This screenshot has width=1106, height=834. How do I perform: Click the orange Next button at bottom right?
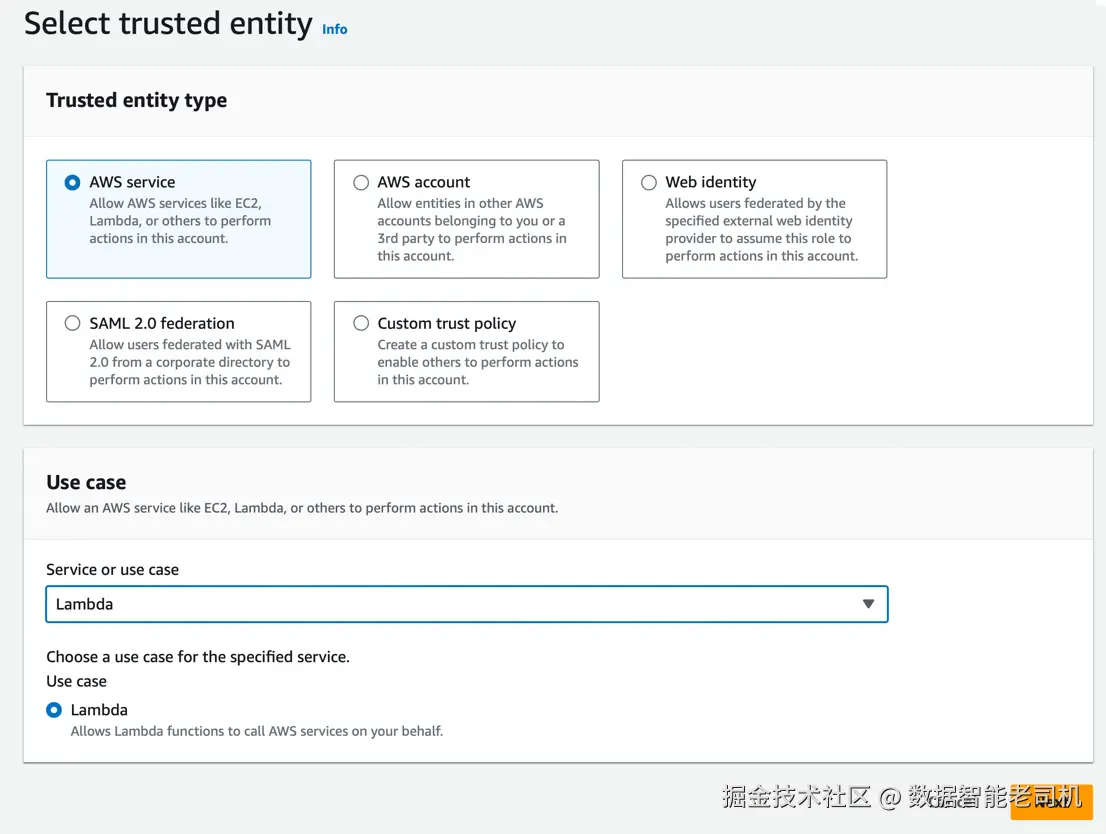(x=1051, y=802)
